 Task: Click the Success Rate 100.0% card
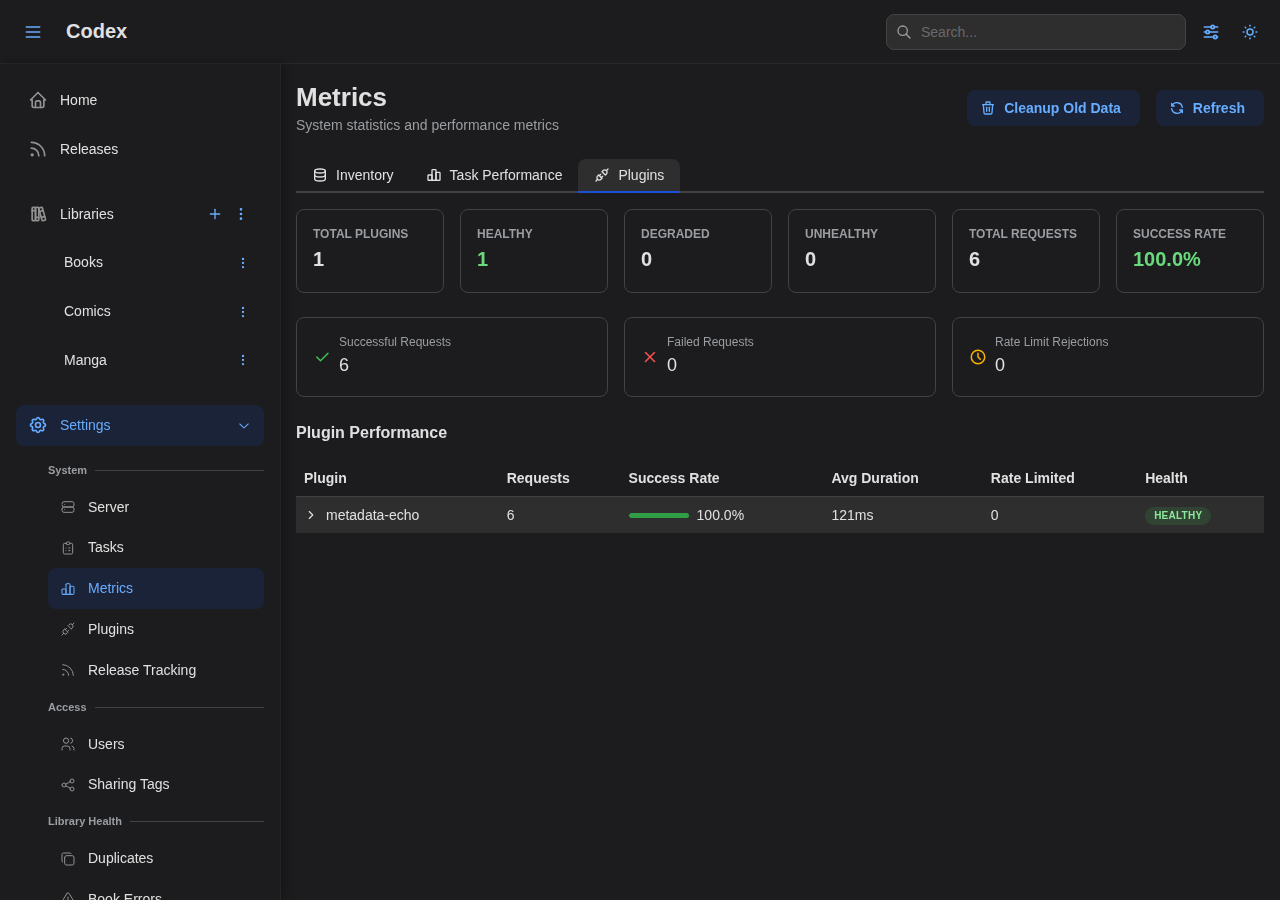pos(1190,251)
